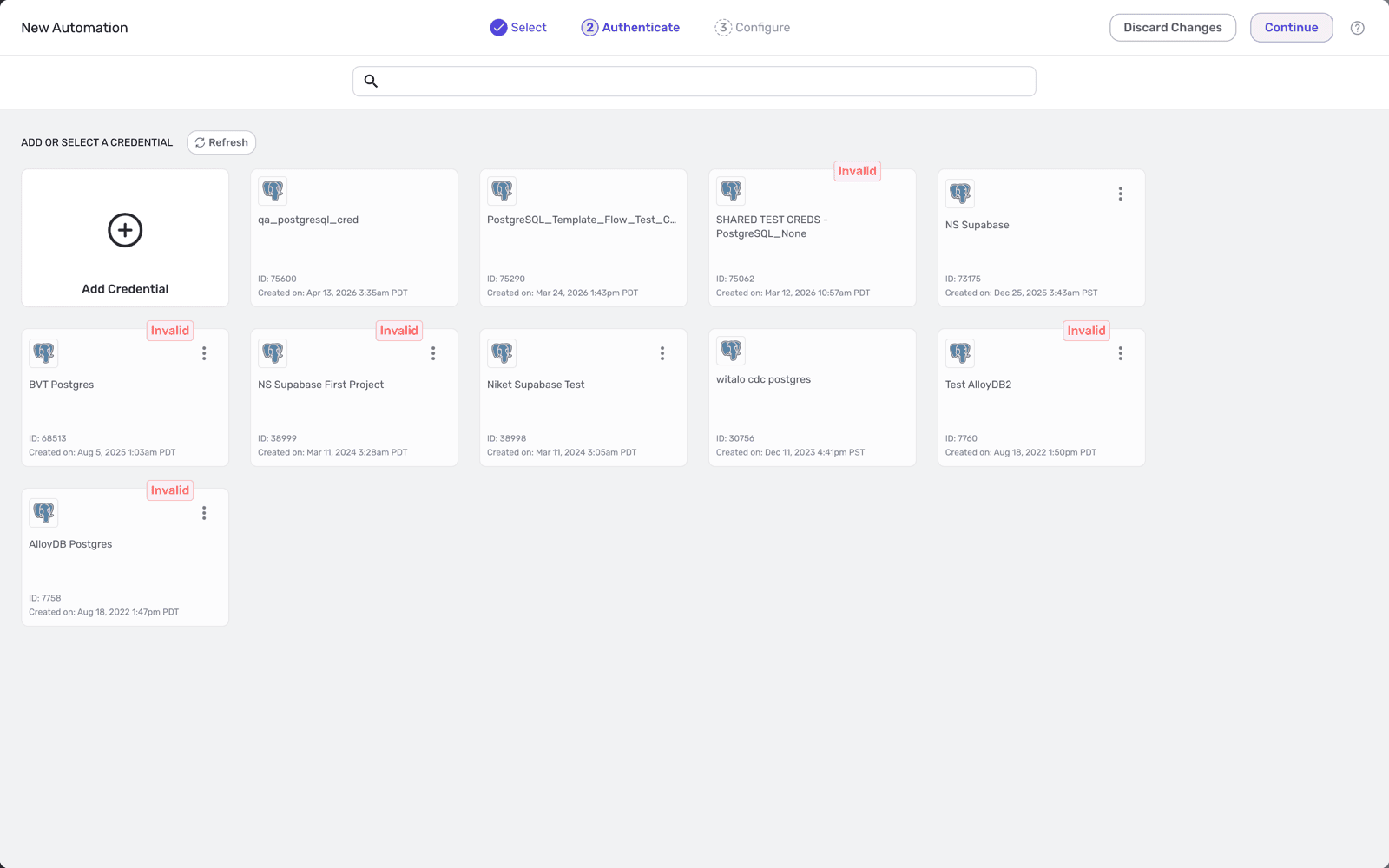Screen dimensions: 1389x868
Task: Click the 'Niket Supabase Test' name
Action: pyautogui.click(x=536, y=385)
